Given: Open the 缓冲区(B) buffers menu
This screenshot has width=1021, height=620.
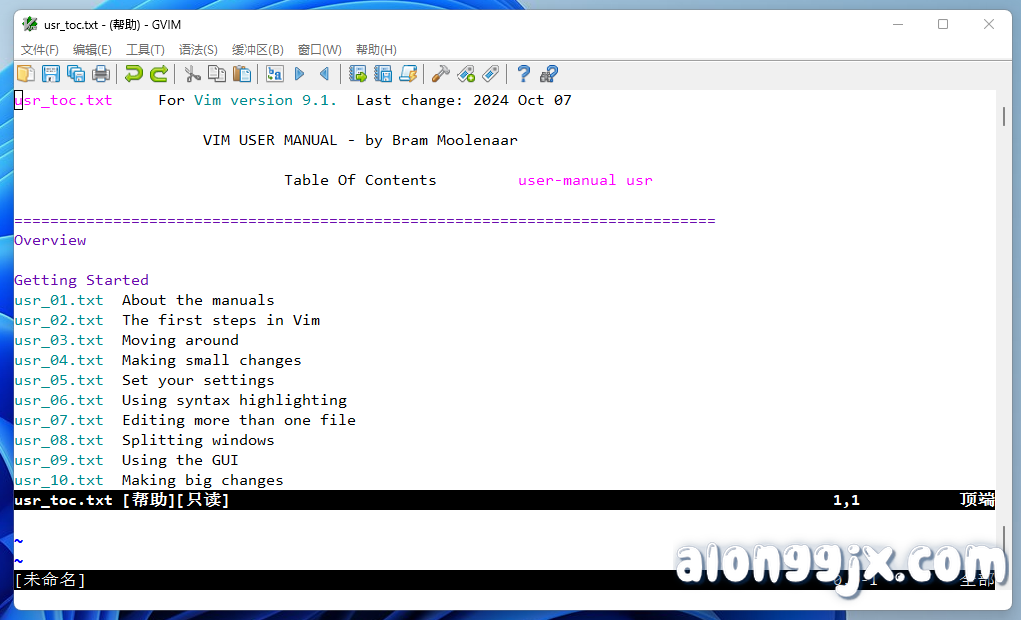Looking at the screenshot, I should [257, 49].
